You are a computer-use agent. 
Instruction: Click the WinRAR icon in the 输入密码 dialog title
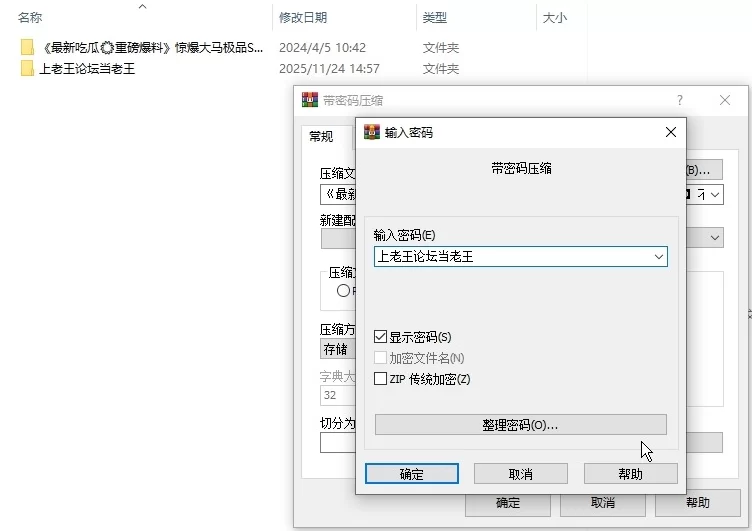point(372,132)
